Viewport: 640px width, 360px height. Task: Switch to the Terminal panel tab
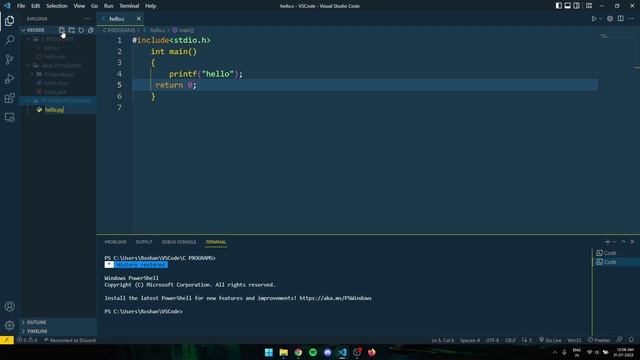[216, 242]
